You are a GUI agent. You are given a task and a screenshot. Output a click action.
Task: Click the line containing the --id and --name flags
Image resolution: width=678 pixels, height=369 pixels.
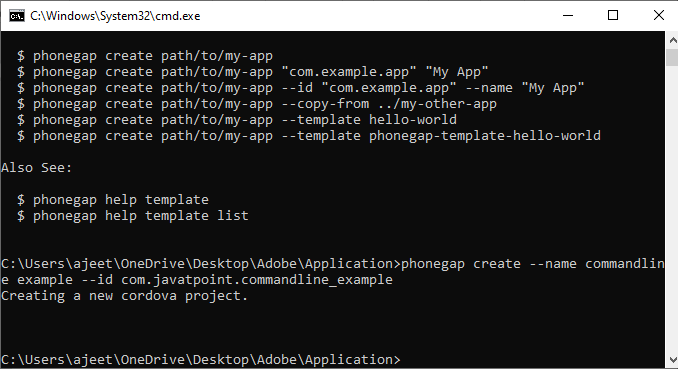tap(301, 88)
